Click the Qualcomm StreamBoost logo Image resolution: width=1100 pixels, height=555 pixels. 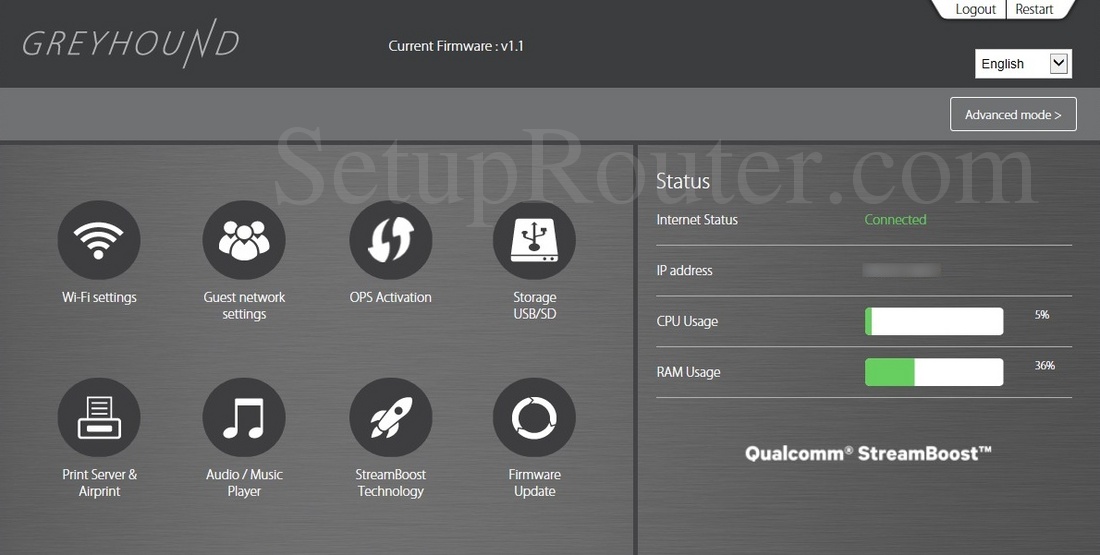pyautogui.click(x=868, y=453)
